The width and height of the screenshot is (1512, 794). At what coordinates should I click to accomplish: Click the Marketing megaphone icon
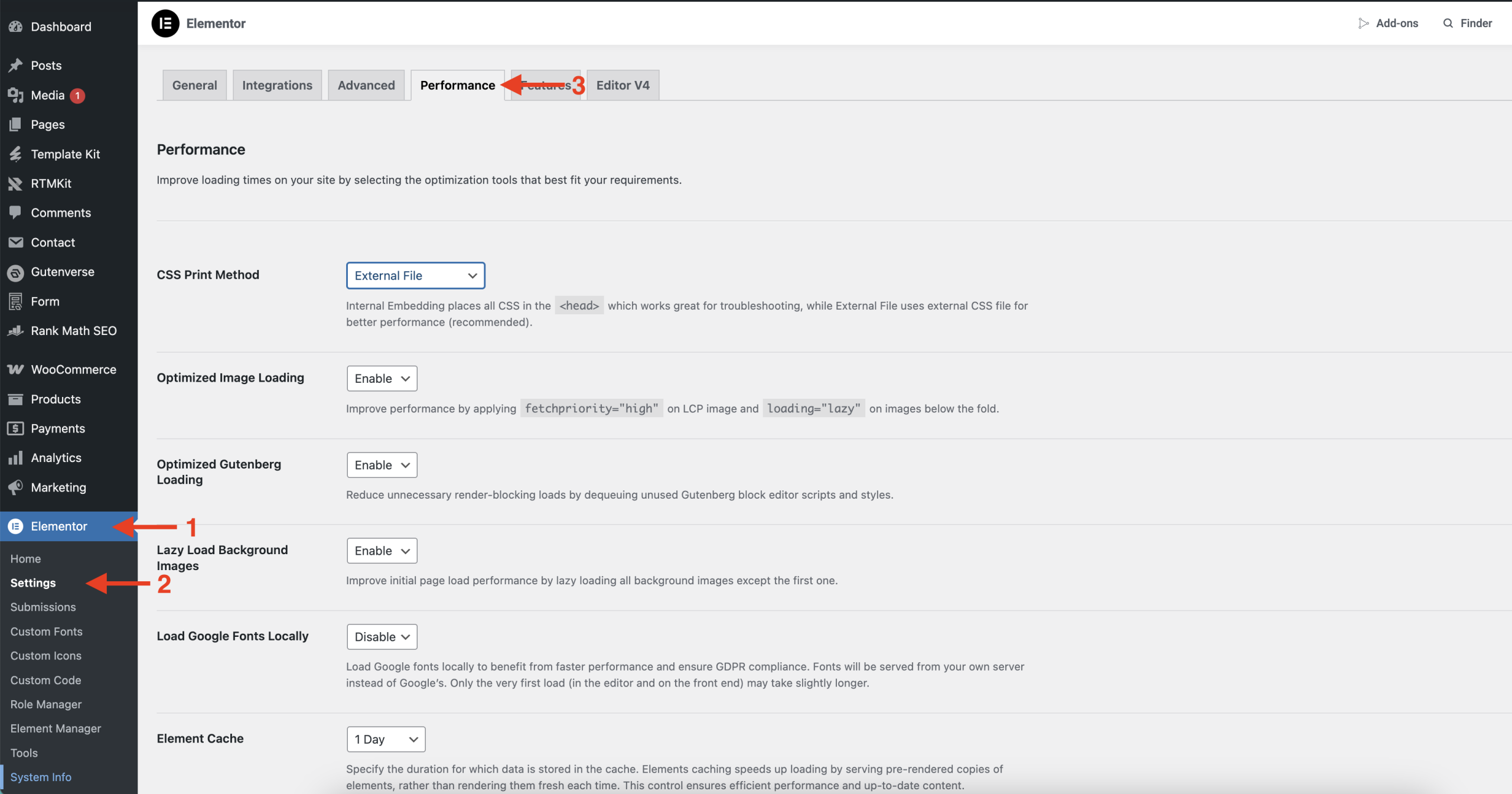click(15, 487)
